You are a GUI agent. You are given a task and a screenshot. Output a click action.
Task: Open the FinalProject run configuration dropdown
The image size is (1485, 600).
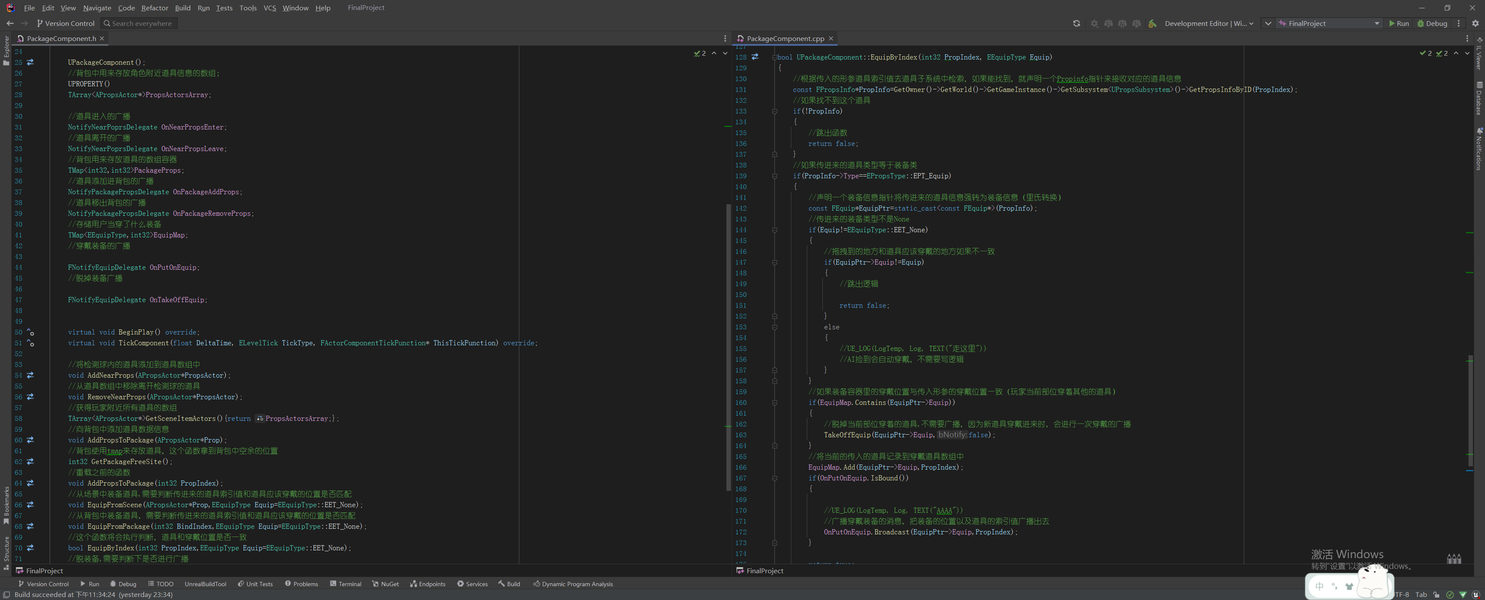click(x=1328, y=23)
